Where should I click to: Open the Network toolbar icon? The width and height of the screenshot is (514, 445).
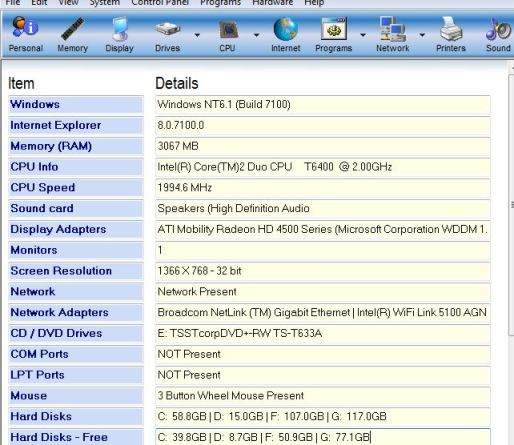[x=393, y=34]
